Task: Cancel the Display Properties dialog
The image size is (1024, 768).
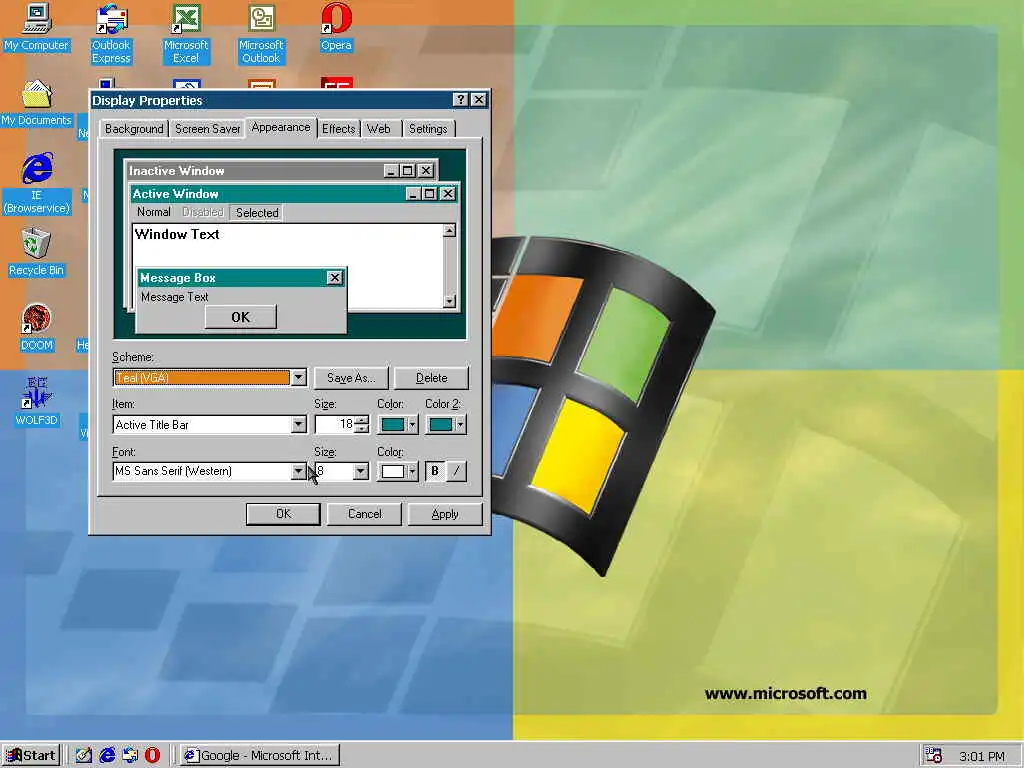Action: tap(364, 514)
